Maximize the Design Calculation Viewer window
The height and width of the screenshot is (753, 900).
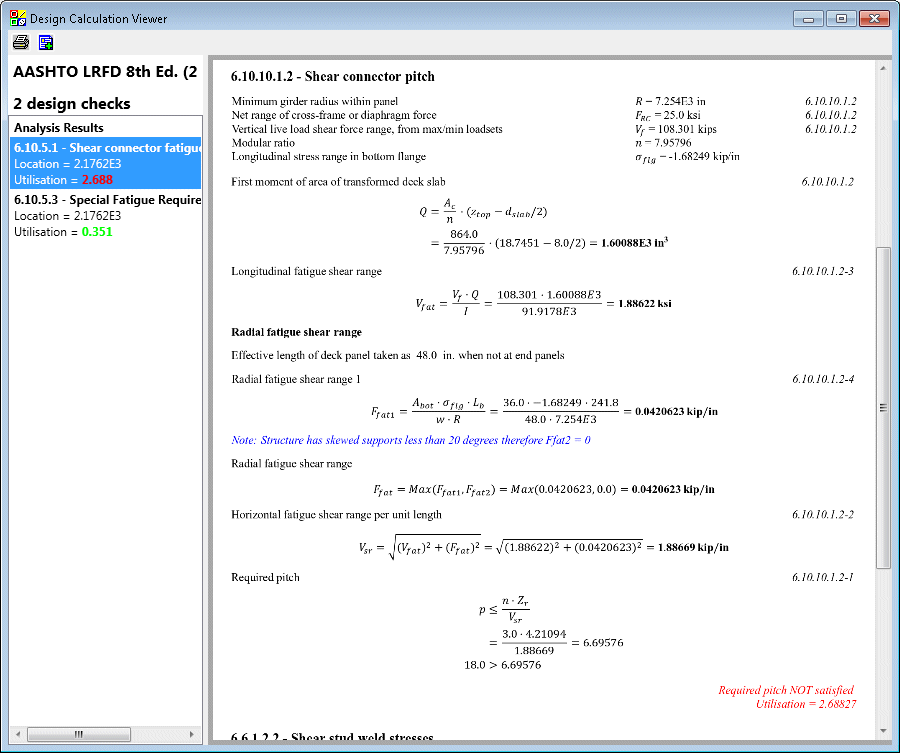(842, 18)
